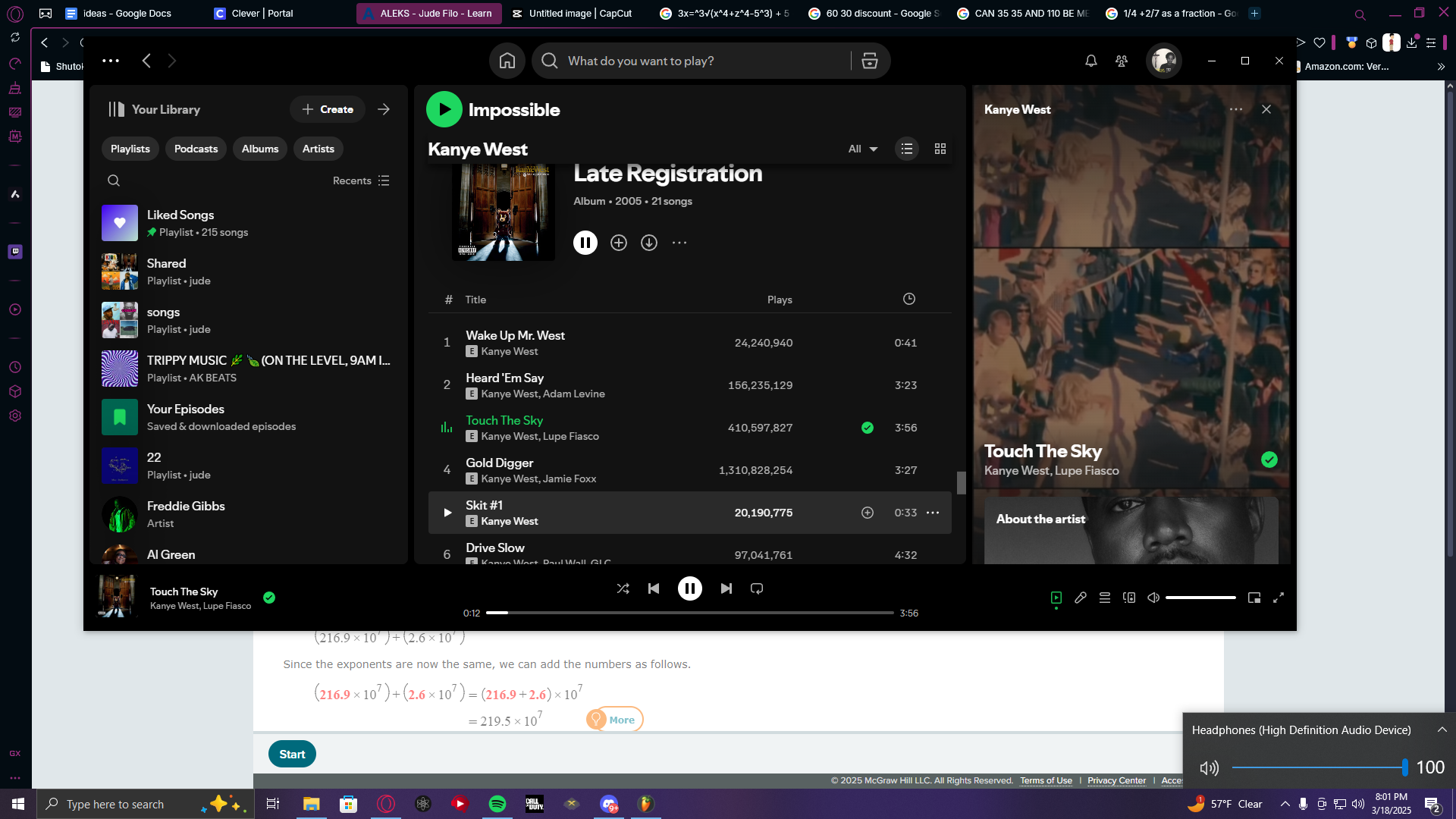Enter full screen player
This screenshot has width=1456, height=819.
[x=1279, y=598]
